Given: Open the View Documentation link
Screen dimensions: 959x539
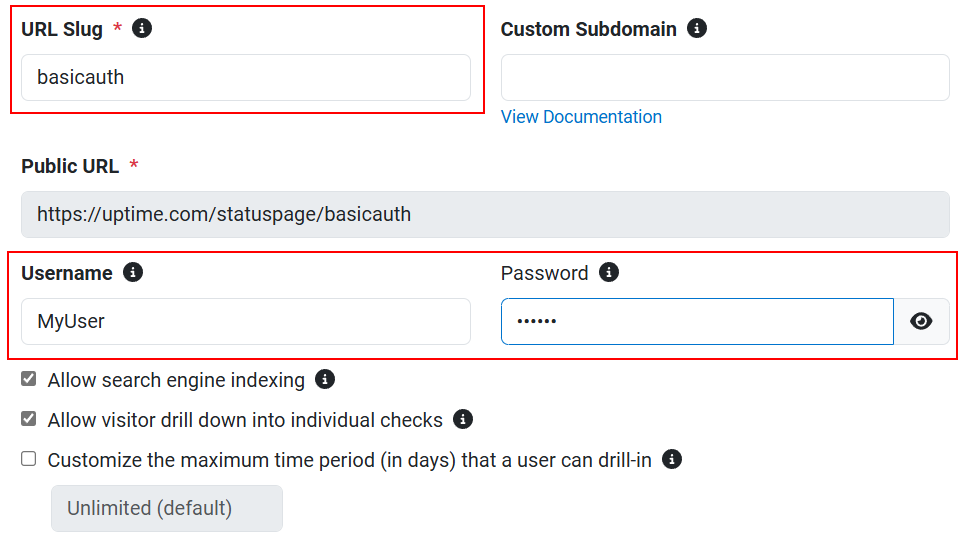Looking at the screenshot, I should (581, 117).
